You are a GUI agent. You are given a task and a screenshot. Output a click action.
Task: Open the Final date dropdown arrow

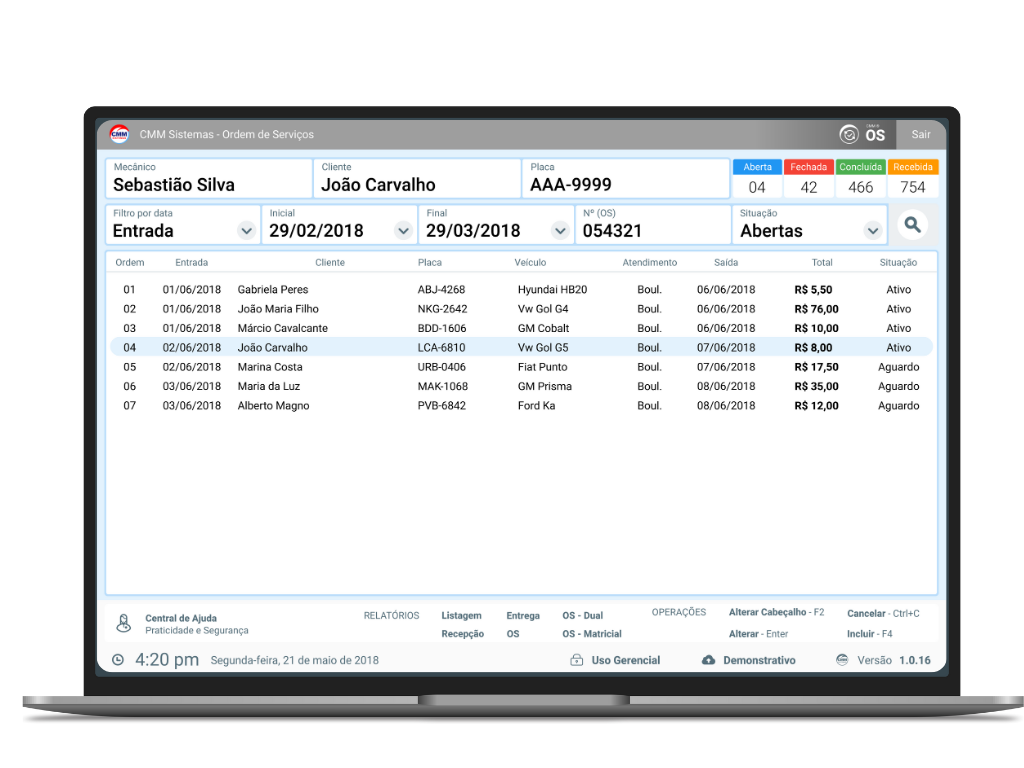pyautogui.click(x=560, y=231)
